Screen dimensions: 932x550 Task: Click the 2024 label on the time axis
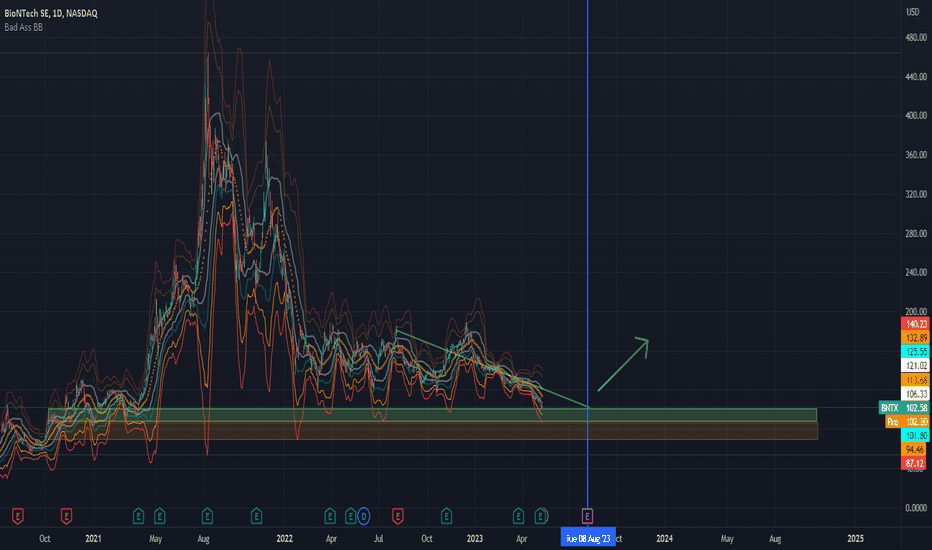(665, 539)
